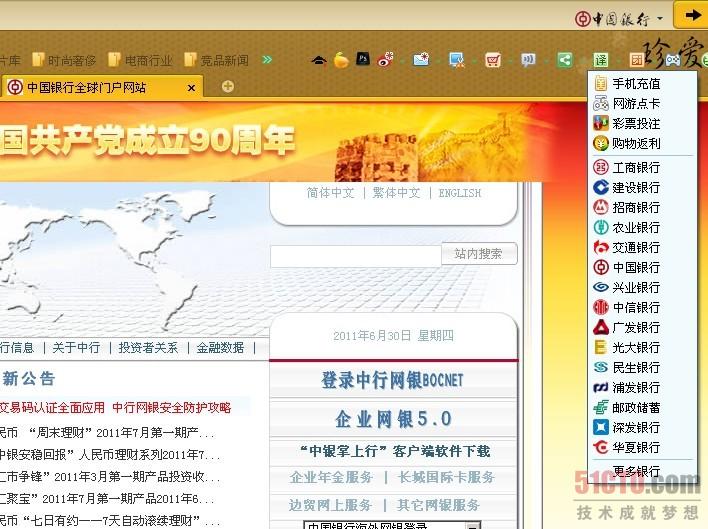Click the yellow go arrow button

click(x=691, y=15)
